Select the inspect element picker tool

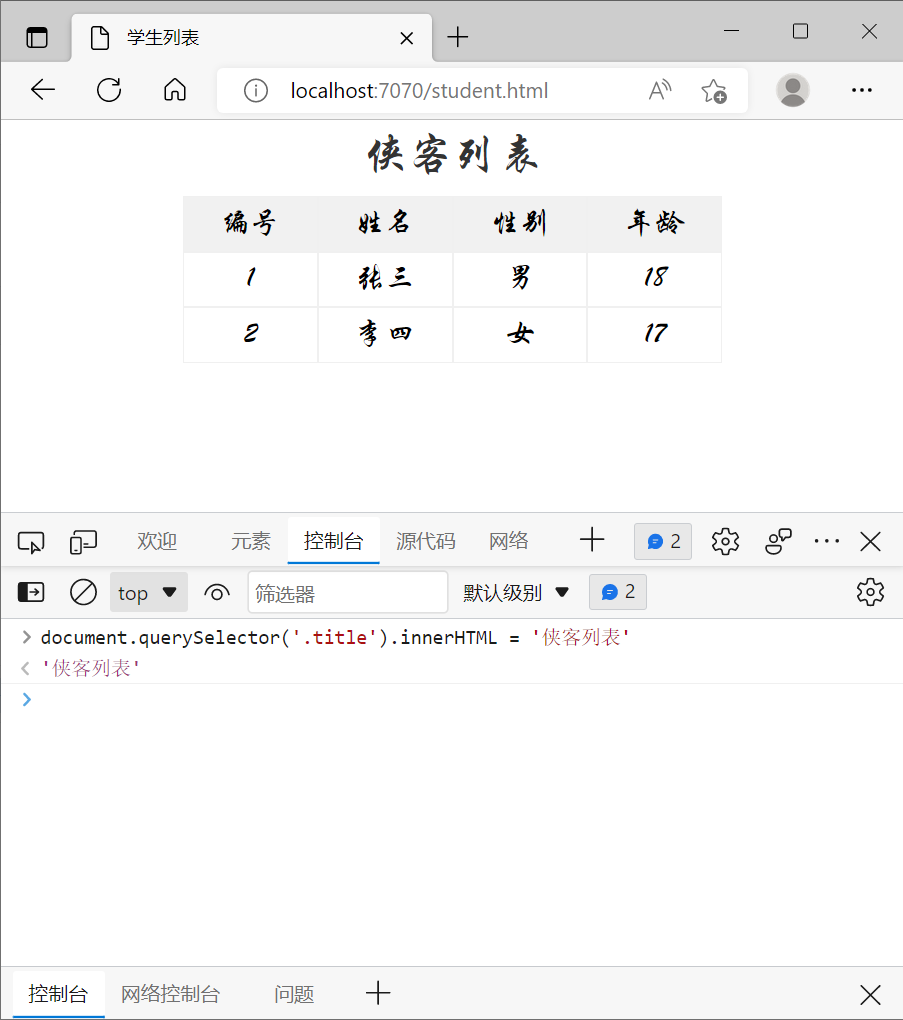[x=31, y=542]
